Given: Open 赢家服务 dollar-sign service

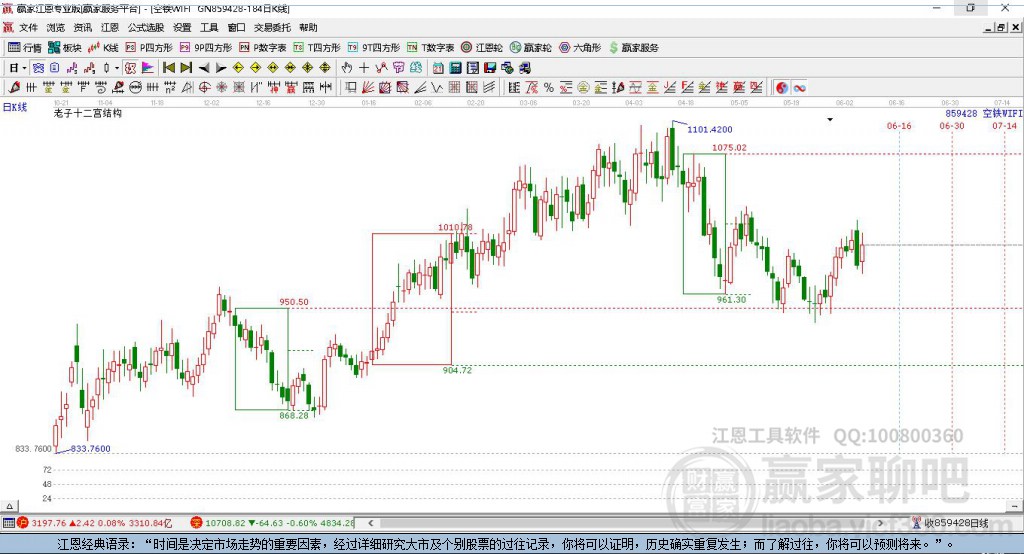Looking at the screenshot, I should [x=634, y=48].
